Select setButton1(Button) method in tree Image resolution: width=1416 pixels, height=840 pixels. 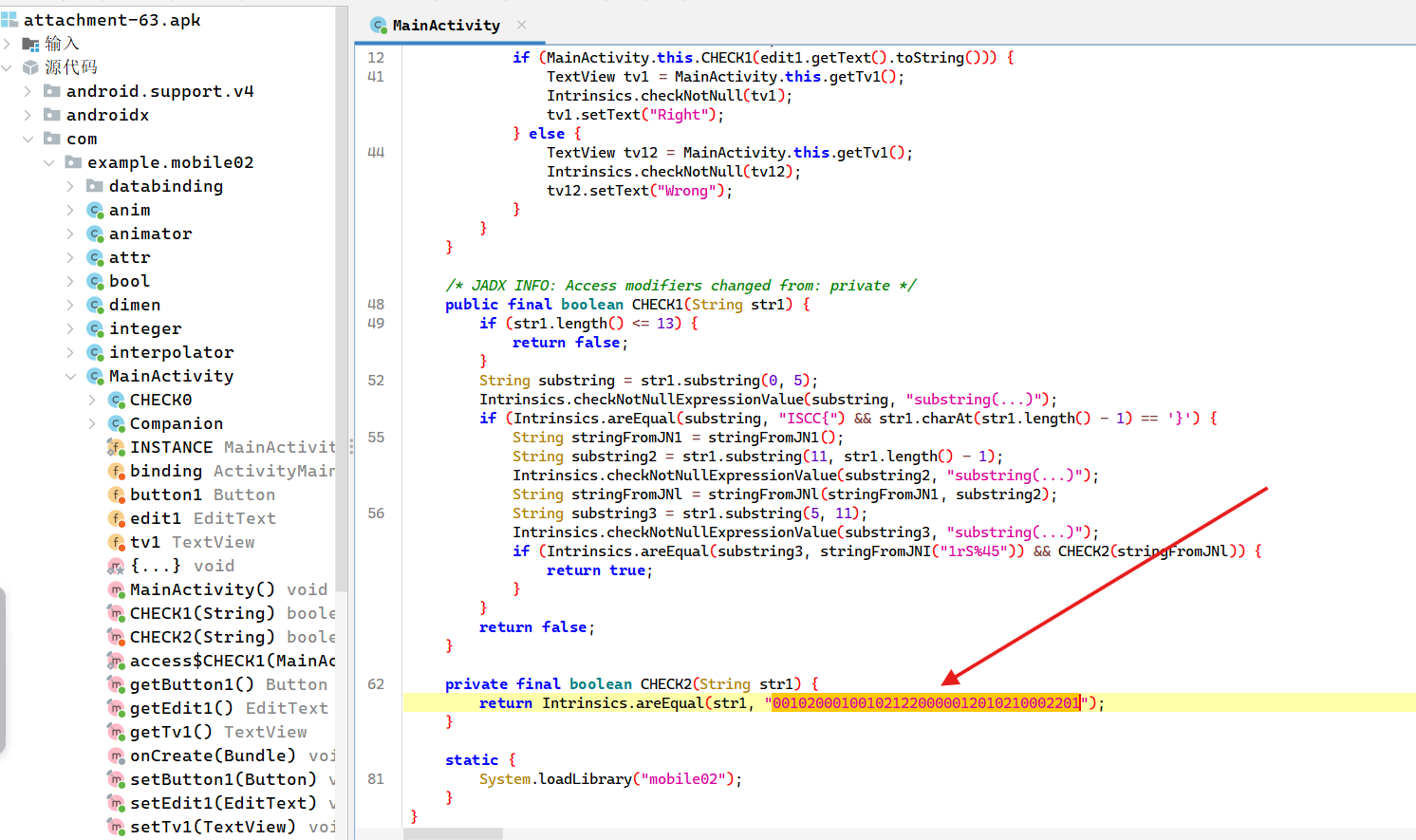tap(221, 779)
